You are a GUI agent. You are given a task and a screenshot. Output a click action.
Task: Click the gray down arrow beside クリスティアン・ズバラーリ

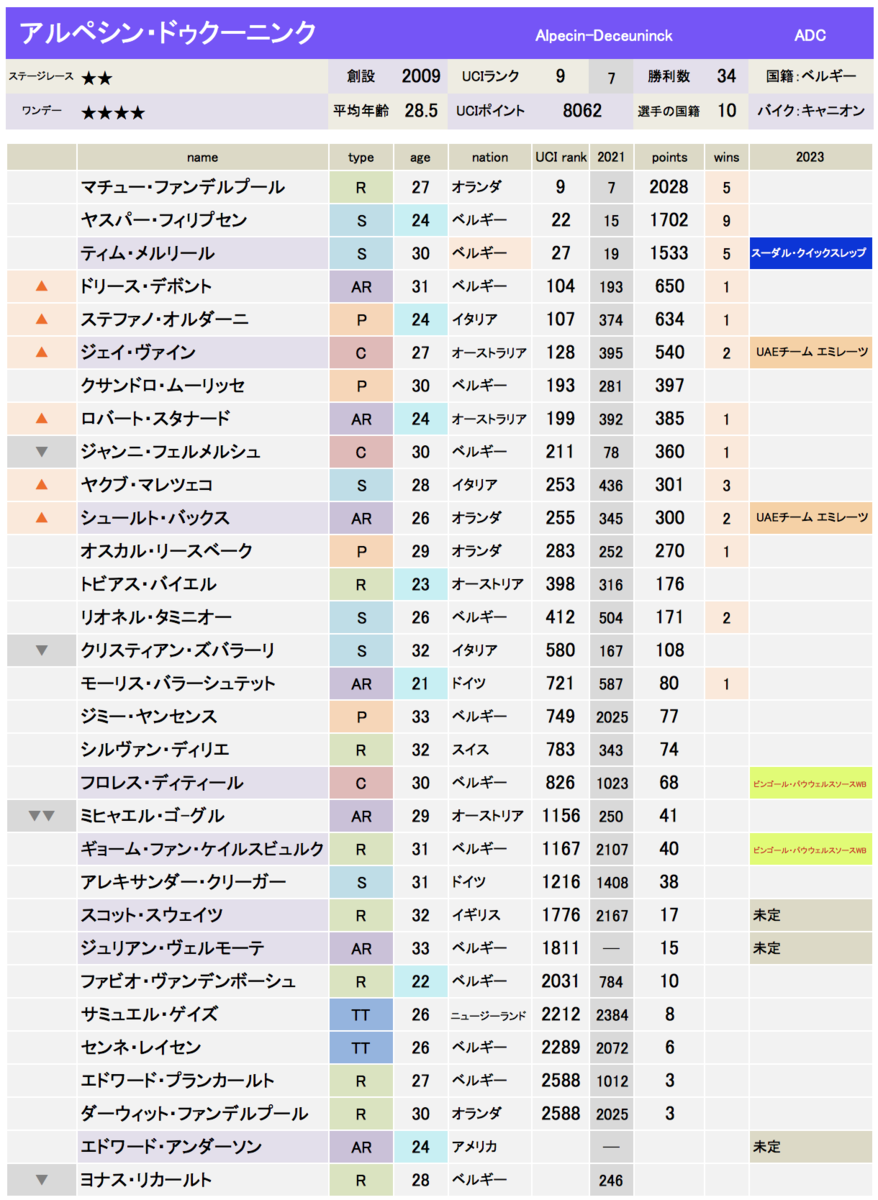tap(41, 650)
